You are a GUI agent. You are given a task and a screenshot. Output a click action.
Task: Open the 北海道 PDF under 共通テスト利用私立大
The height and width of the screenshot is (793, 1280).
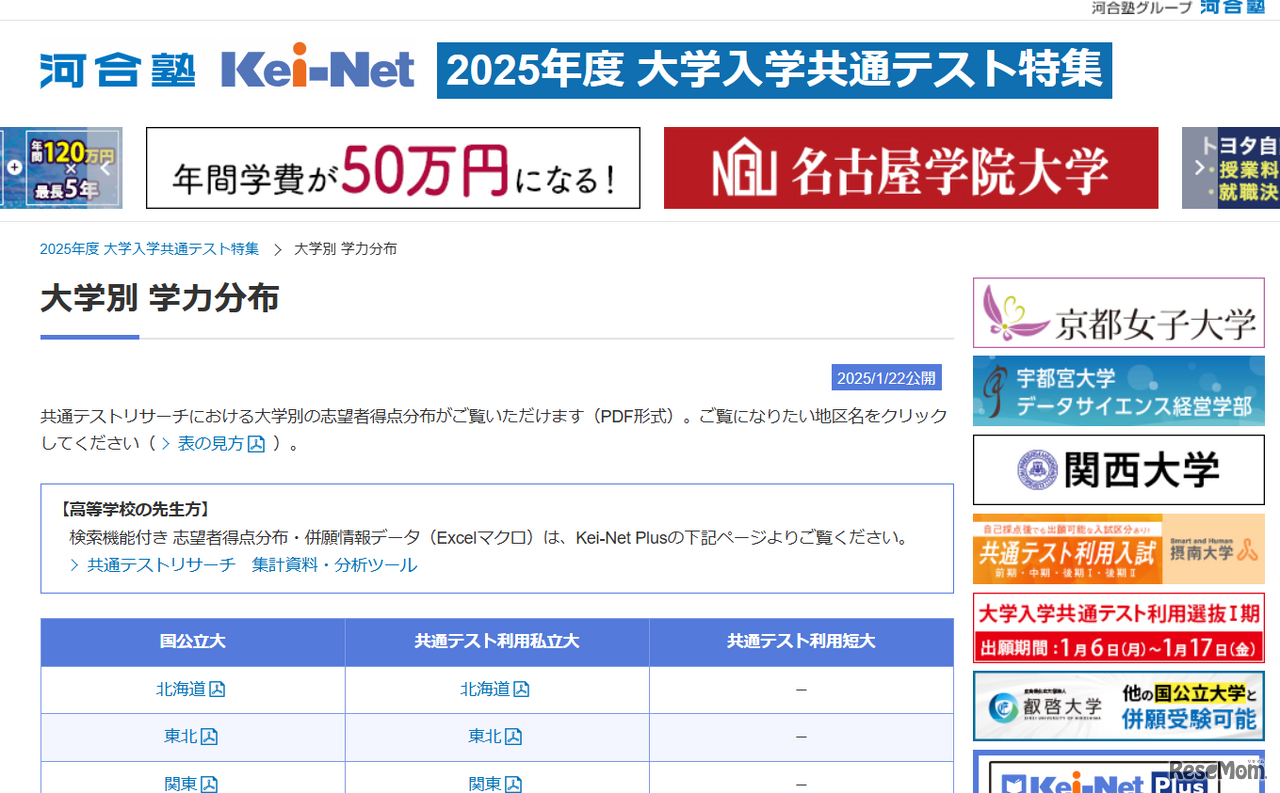494,689
